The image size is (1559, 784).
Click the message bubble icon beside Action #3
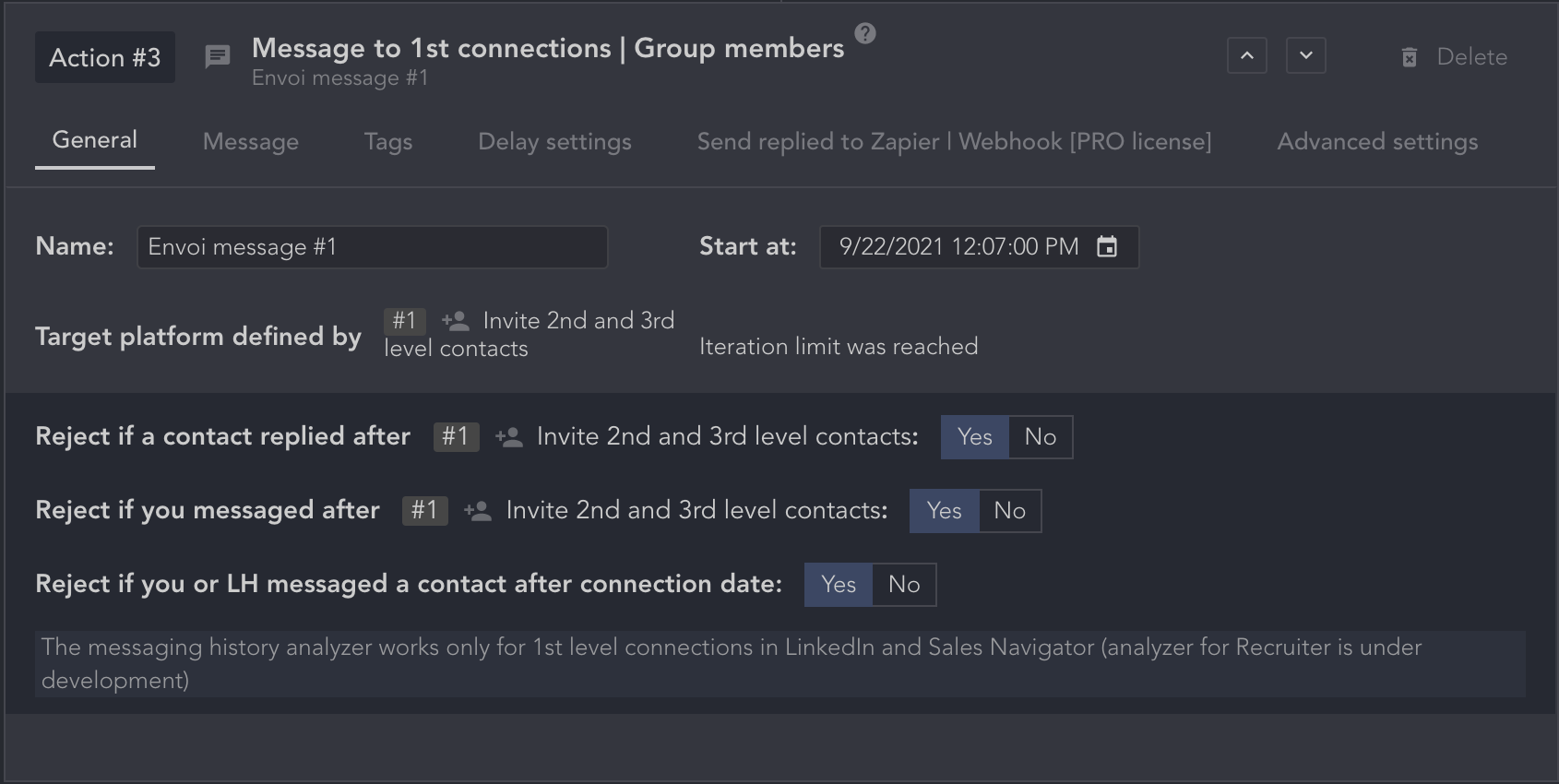[x=218, y=57]
